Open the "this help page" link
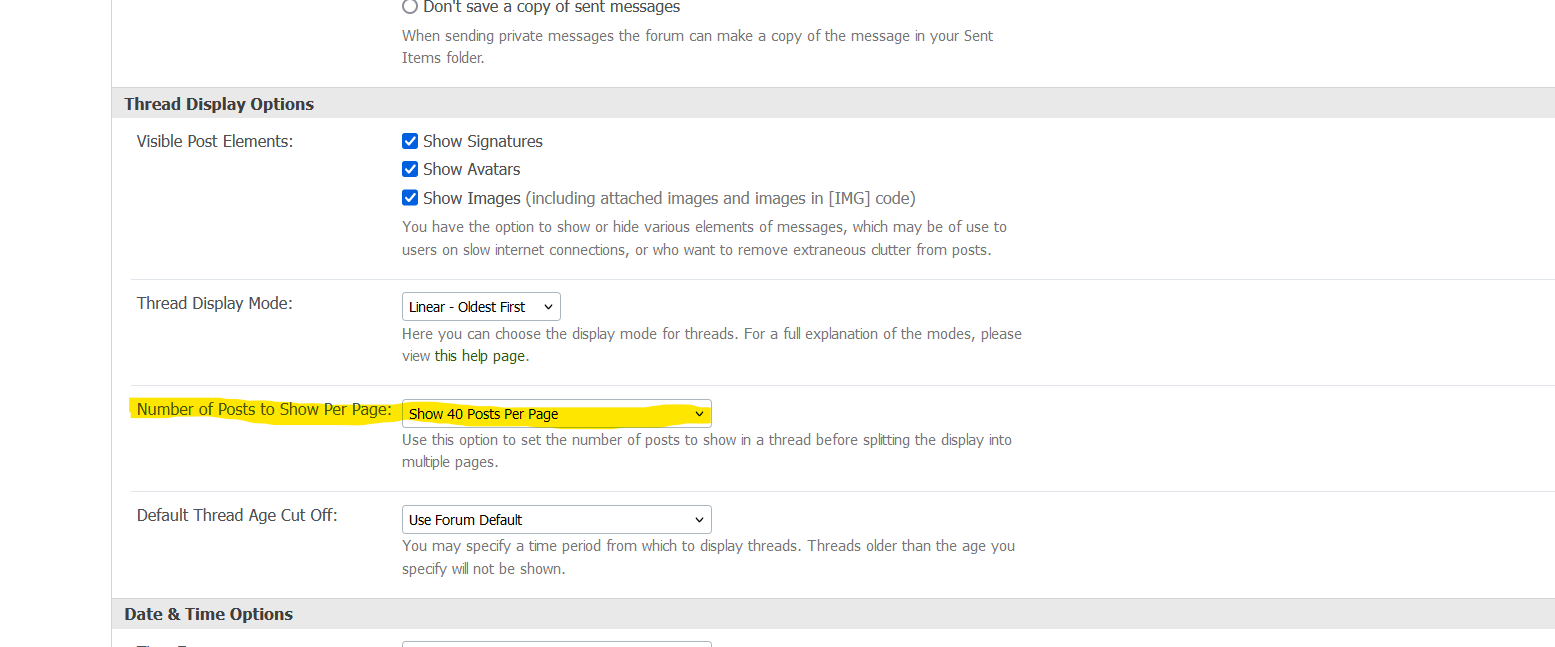Image resolution: width=1555 pixels, height=647 pixels. point(480,356)
